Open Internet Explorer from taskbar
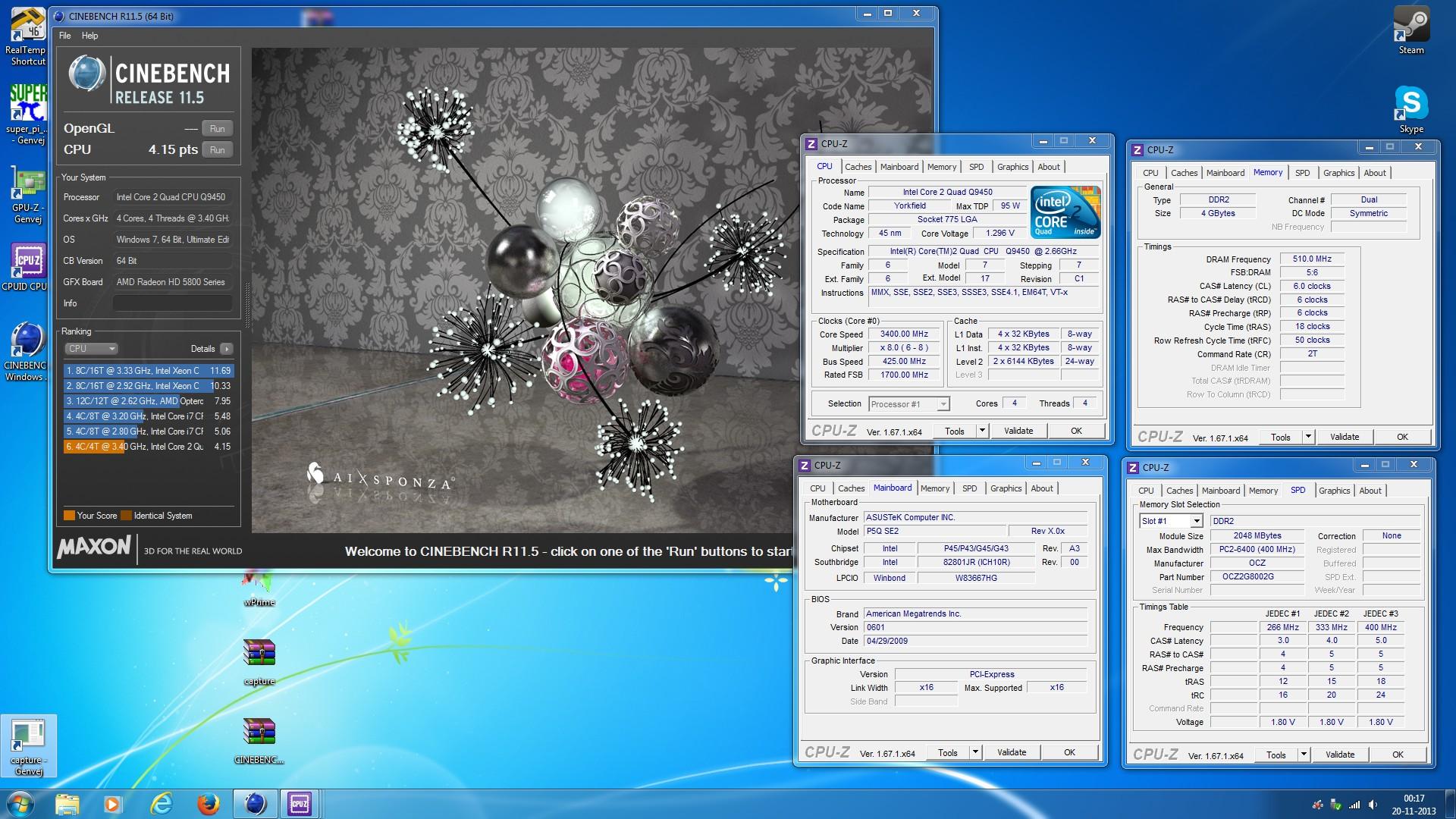Viewport: 1456px width, 819px height. point(161,804)
